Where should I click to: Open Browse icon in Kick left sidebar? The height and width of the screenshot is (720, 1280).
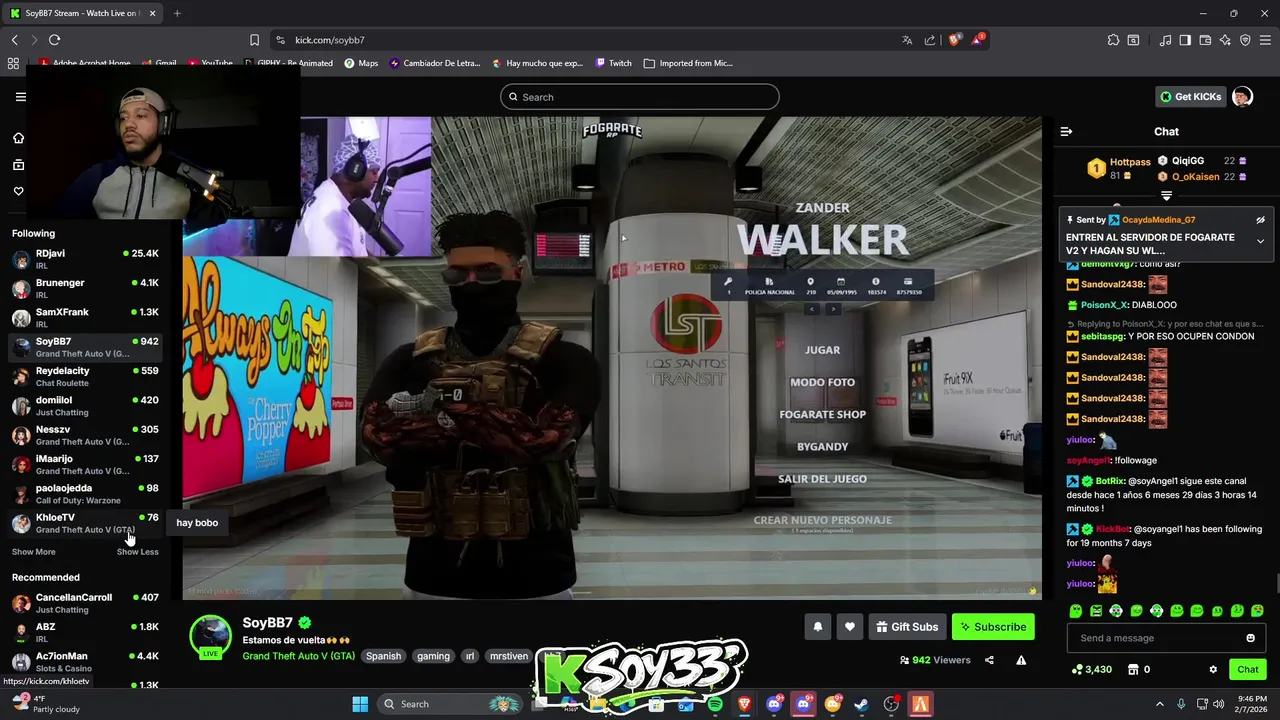pyautogui.click(x=18, y=165)
